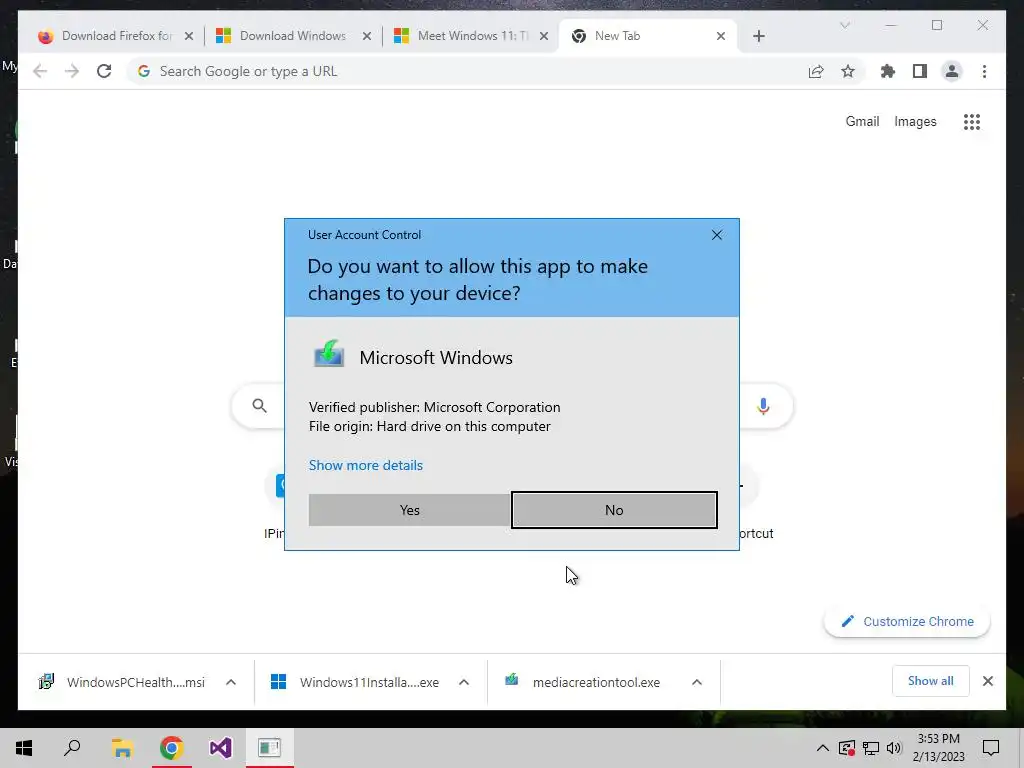Expand options for mediacreationtool.exe download

697,682
